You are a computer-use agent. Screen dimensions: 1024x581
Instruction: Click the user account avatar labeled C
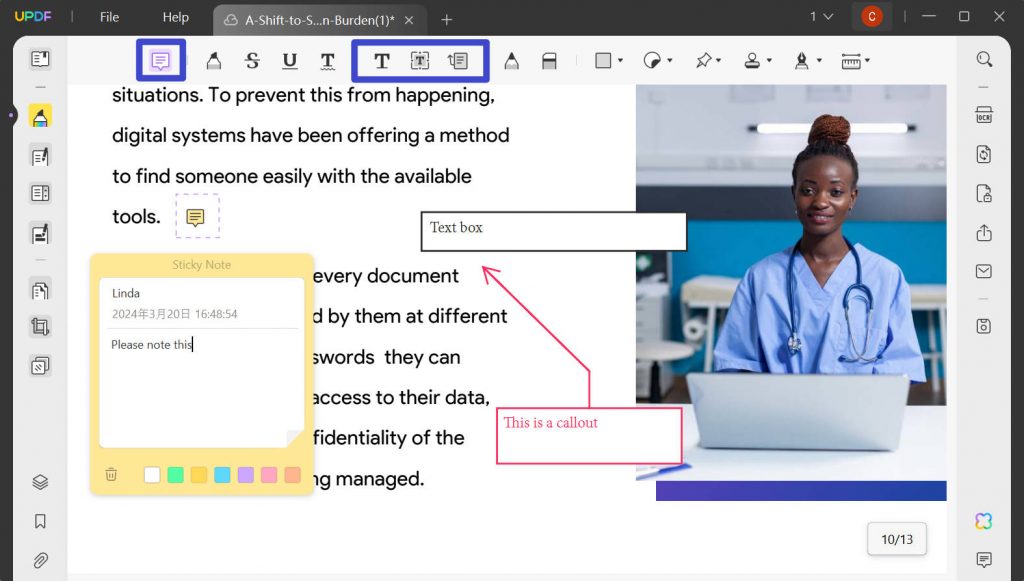871,17
